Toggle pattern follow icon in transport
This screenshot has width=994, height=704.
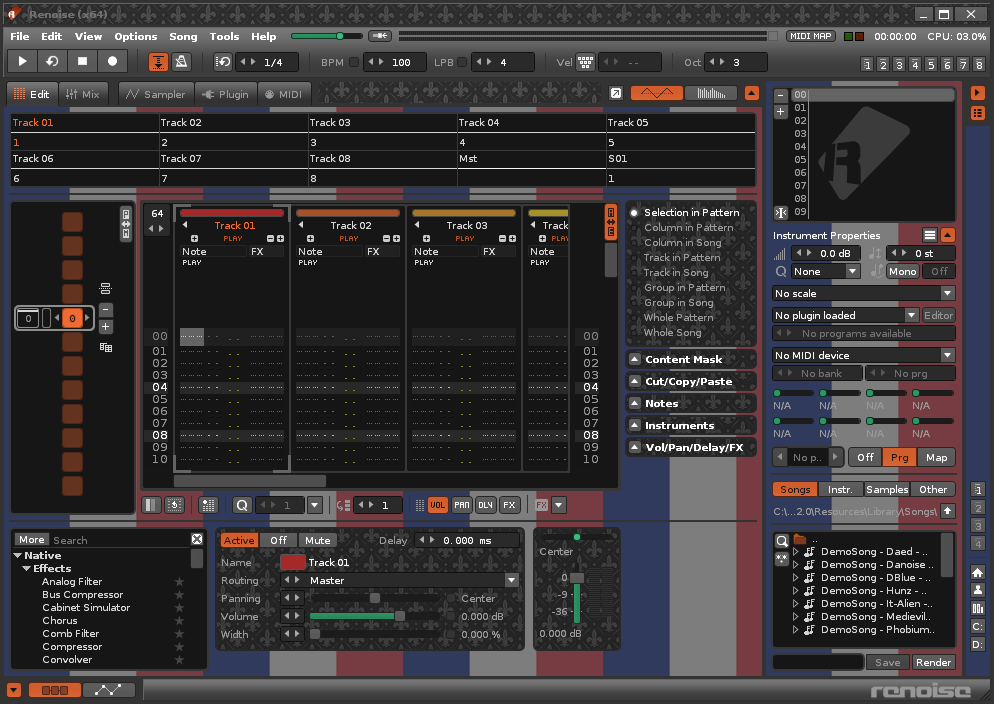click(x=158, y=61)
